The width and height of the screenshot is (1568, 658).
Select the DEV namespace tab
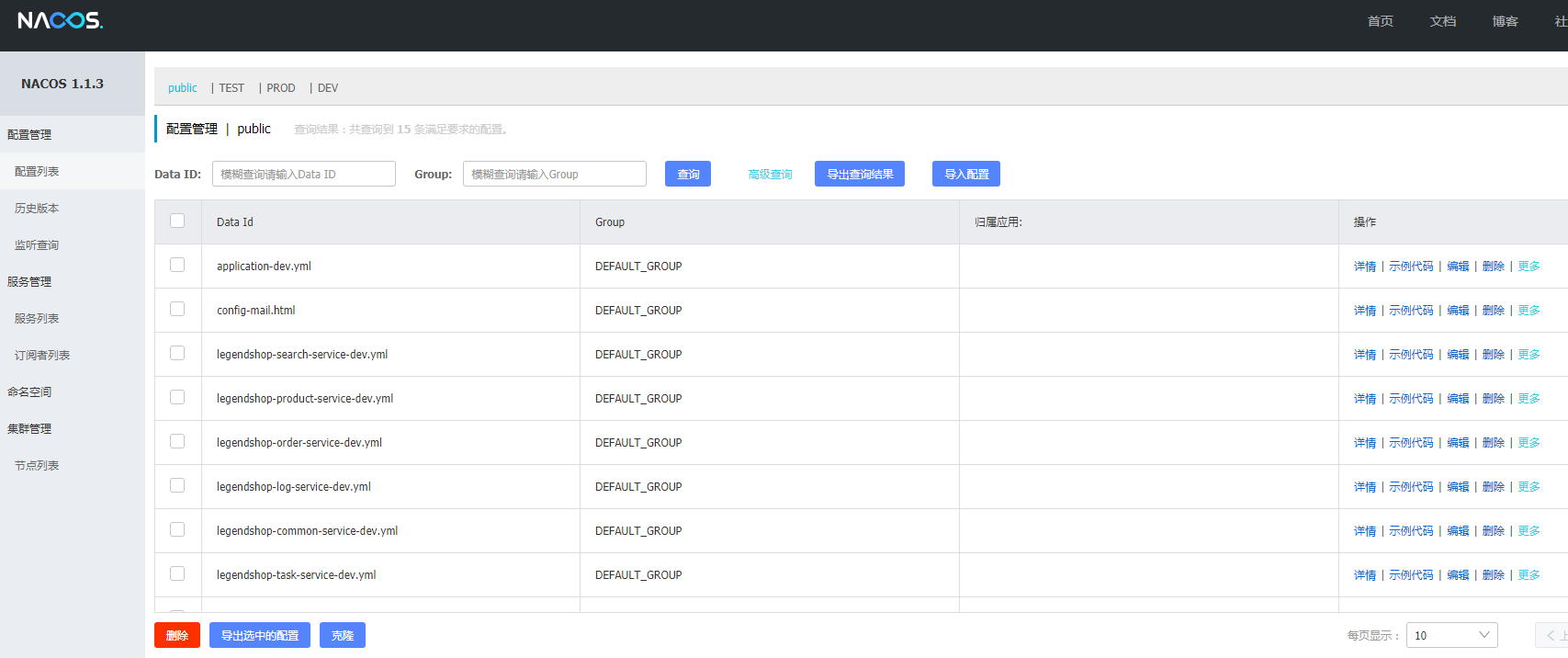click(x=328, y=88)
